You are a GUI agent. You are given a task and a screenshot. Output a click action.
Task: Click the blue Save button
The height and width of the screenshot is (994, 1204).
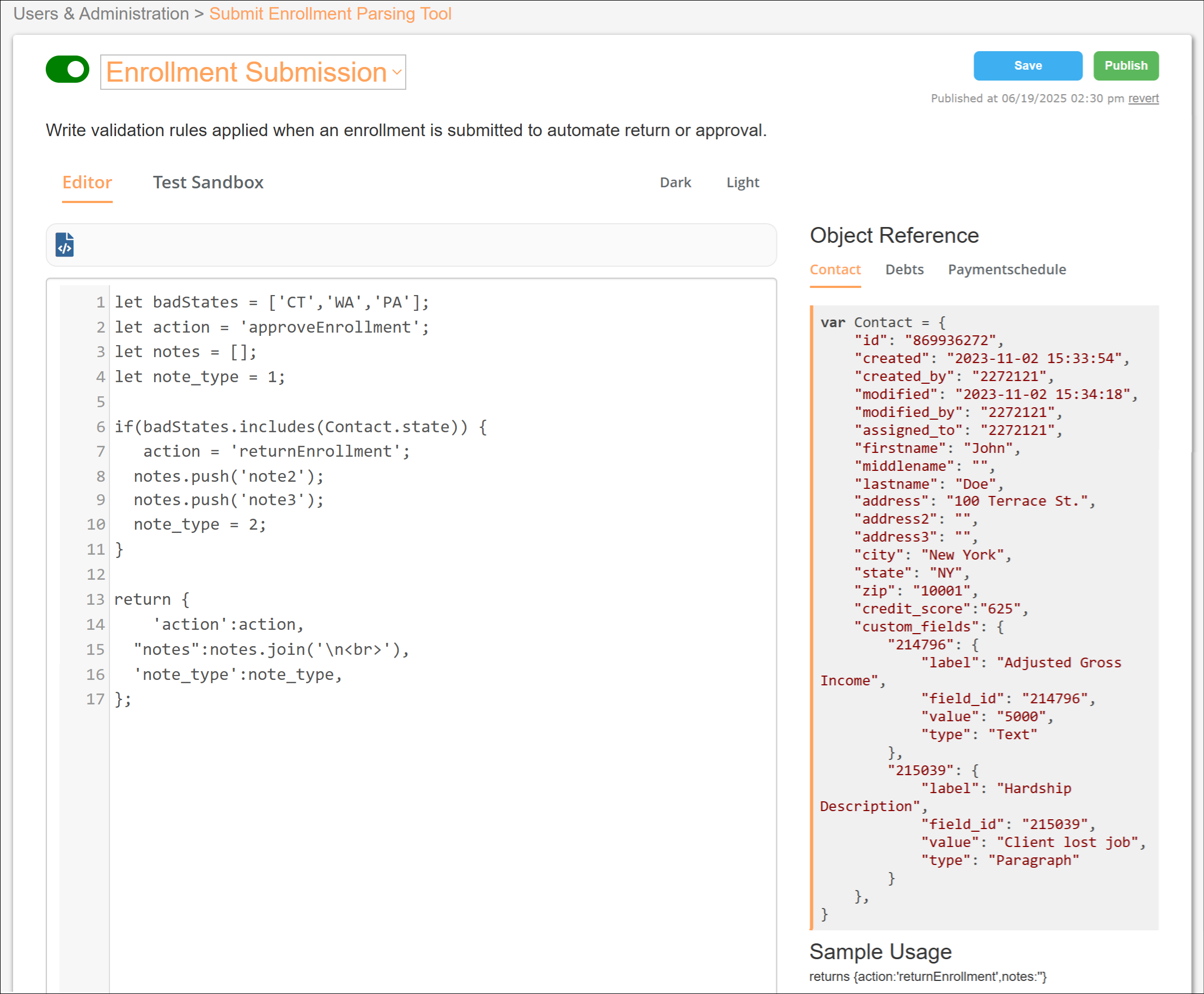(x=1028, y=66)
